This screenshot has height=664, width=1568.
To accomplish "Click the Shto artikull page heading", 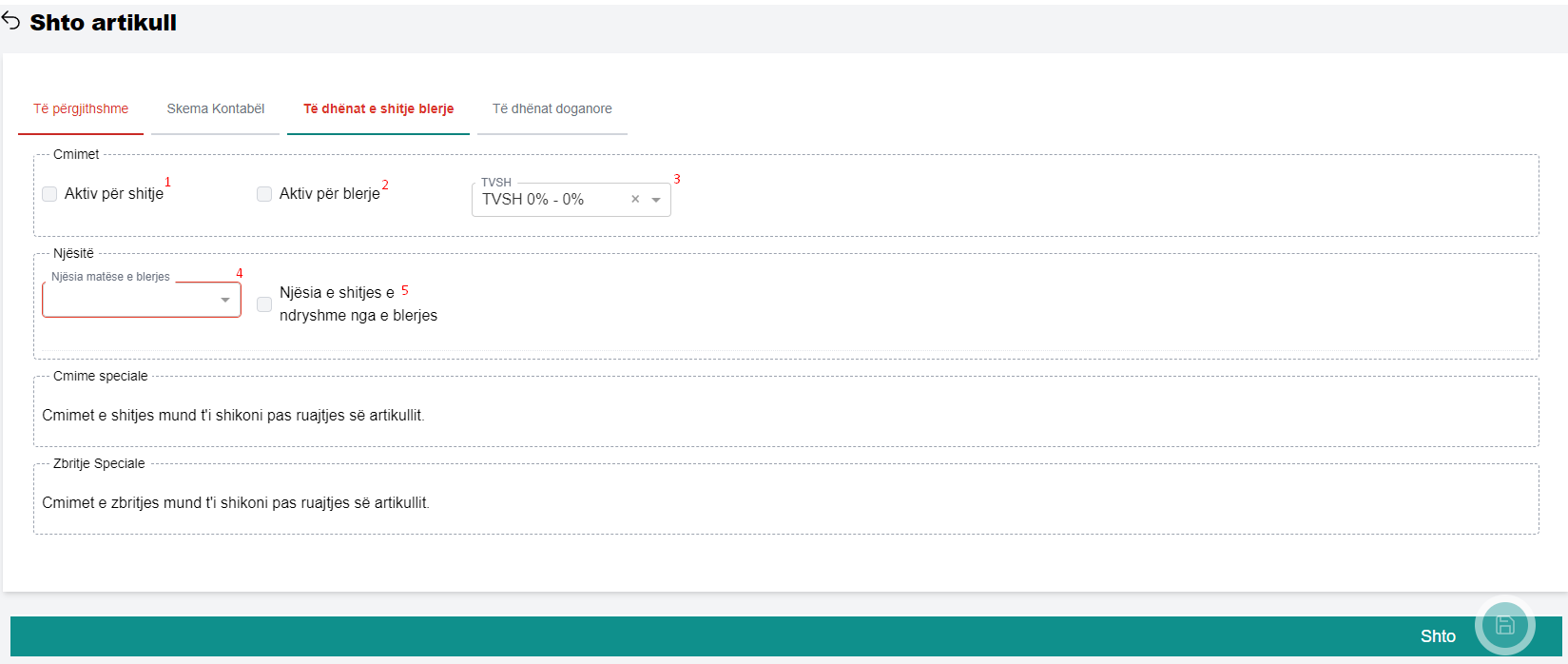I will 103,23.
